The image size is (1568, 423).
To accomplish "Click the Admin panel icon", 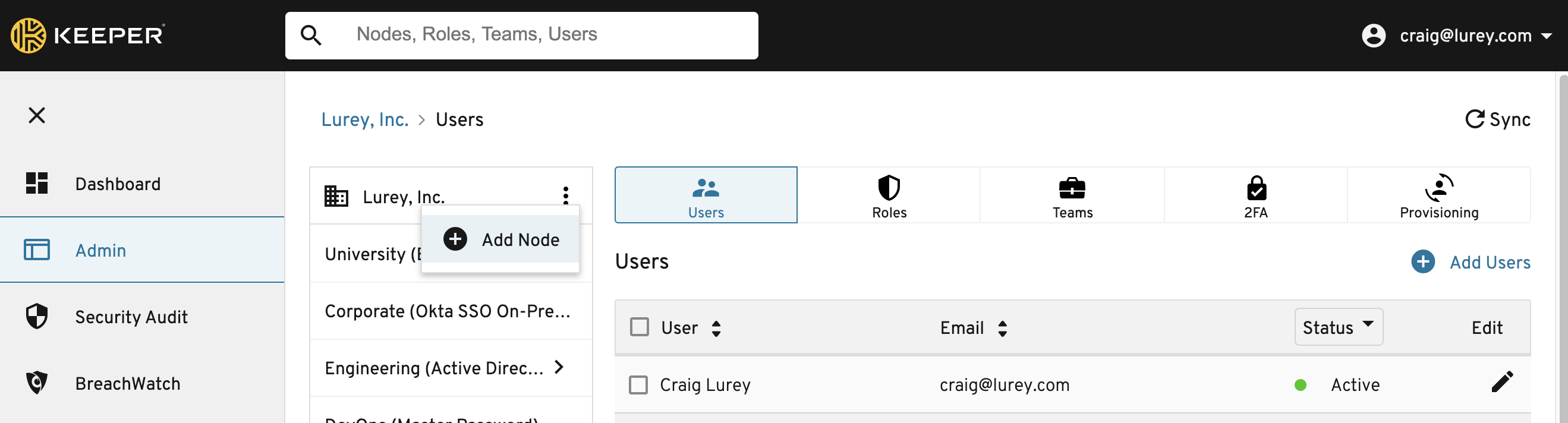I will point(36,250).
